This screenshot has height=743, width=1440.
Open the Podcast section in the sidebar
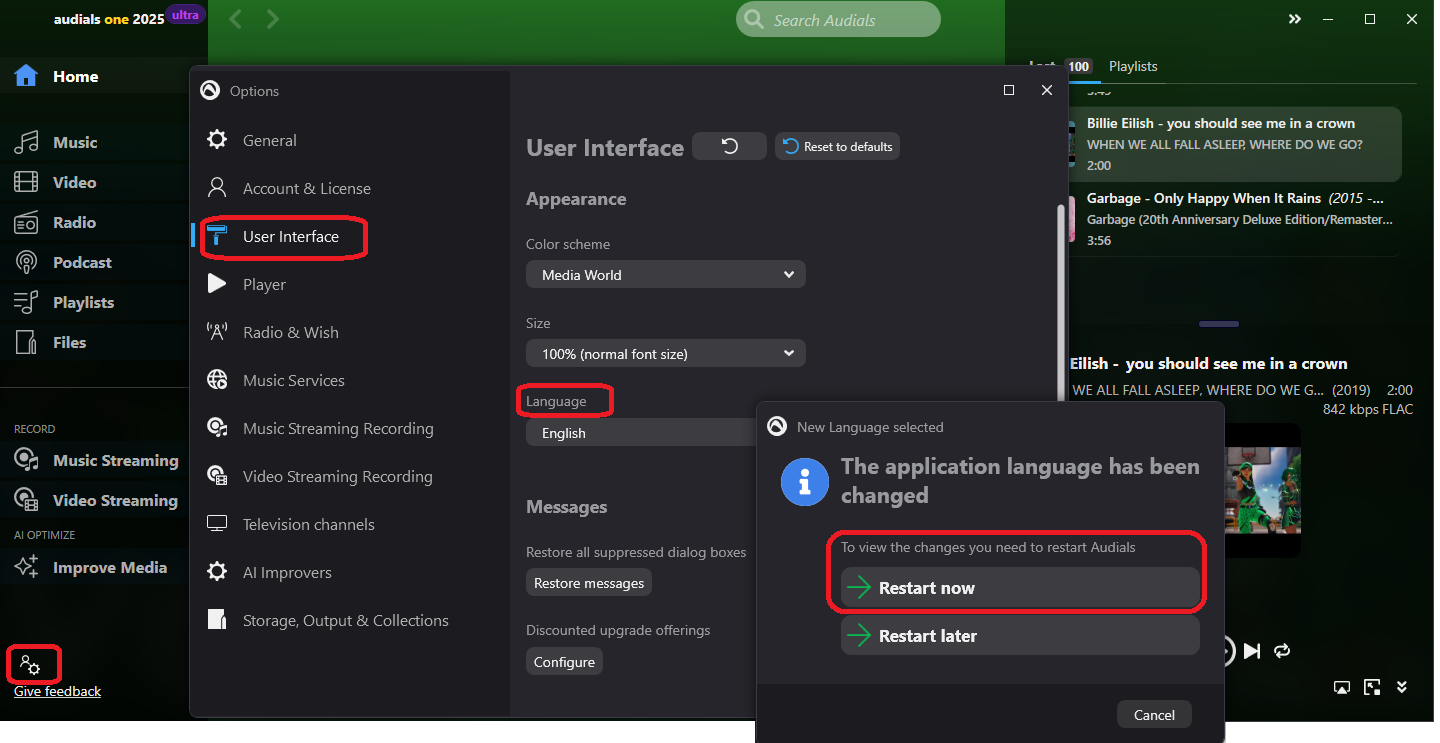click(80, 262)
